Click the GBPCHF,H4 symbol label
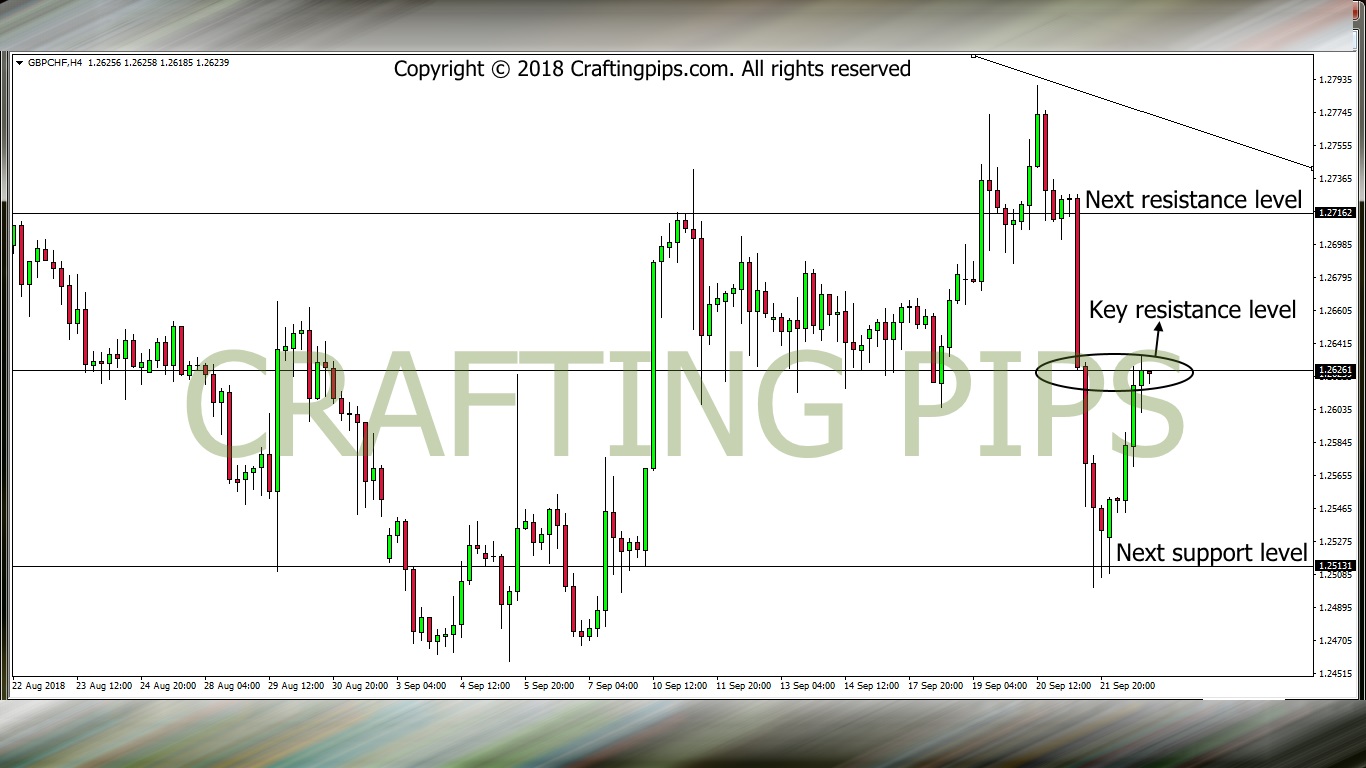 tap(55, 63)
